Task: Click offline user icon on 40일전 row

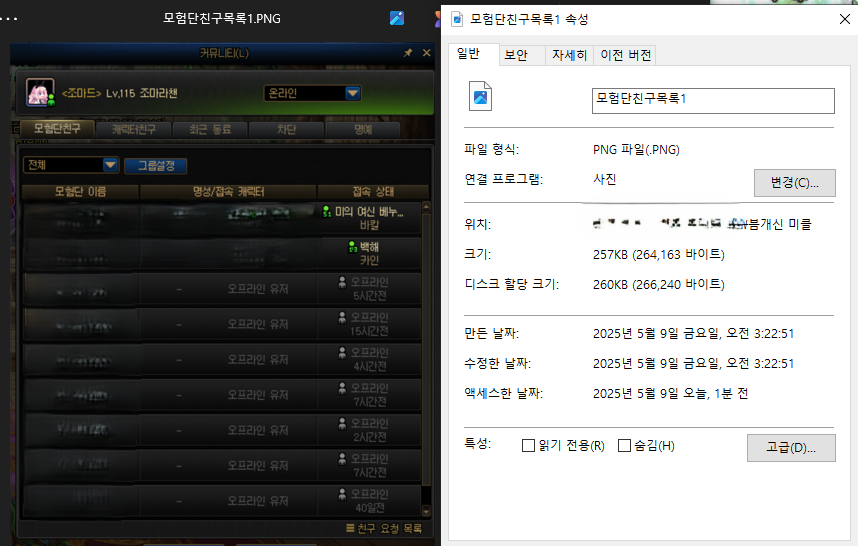Action: [343, 493]
